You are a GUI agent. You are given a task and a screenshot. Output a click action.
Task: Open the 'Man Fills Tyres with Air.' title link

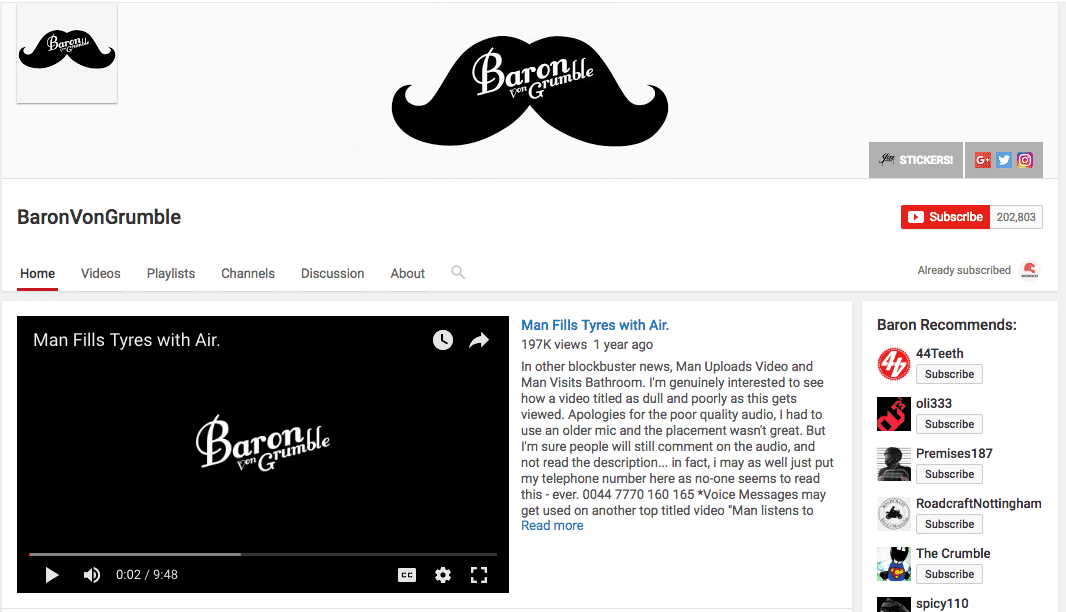[595, 325]
